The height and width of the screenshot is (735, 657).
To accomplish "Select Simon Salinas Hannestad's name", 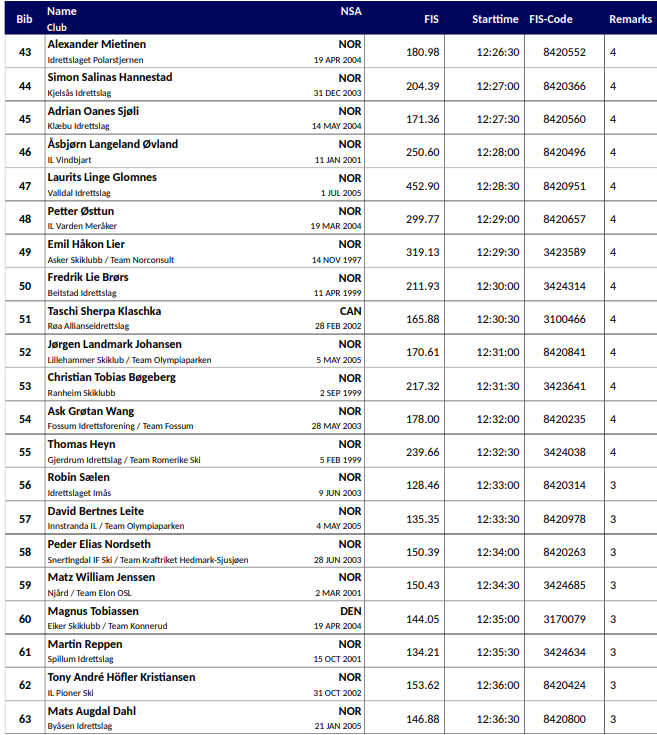I will coord(110,78).
